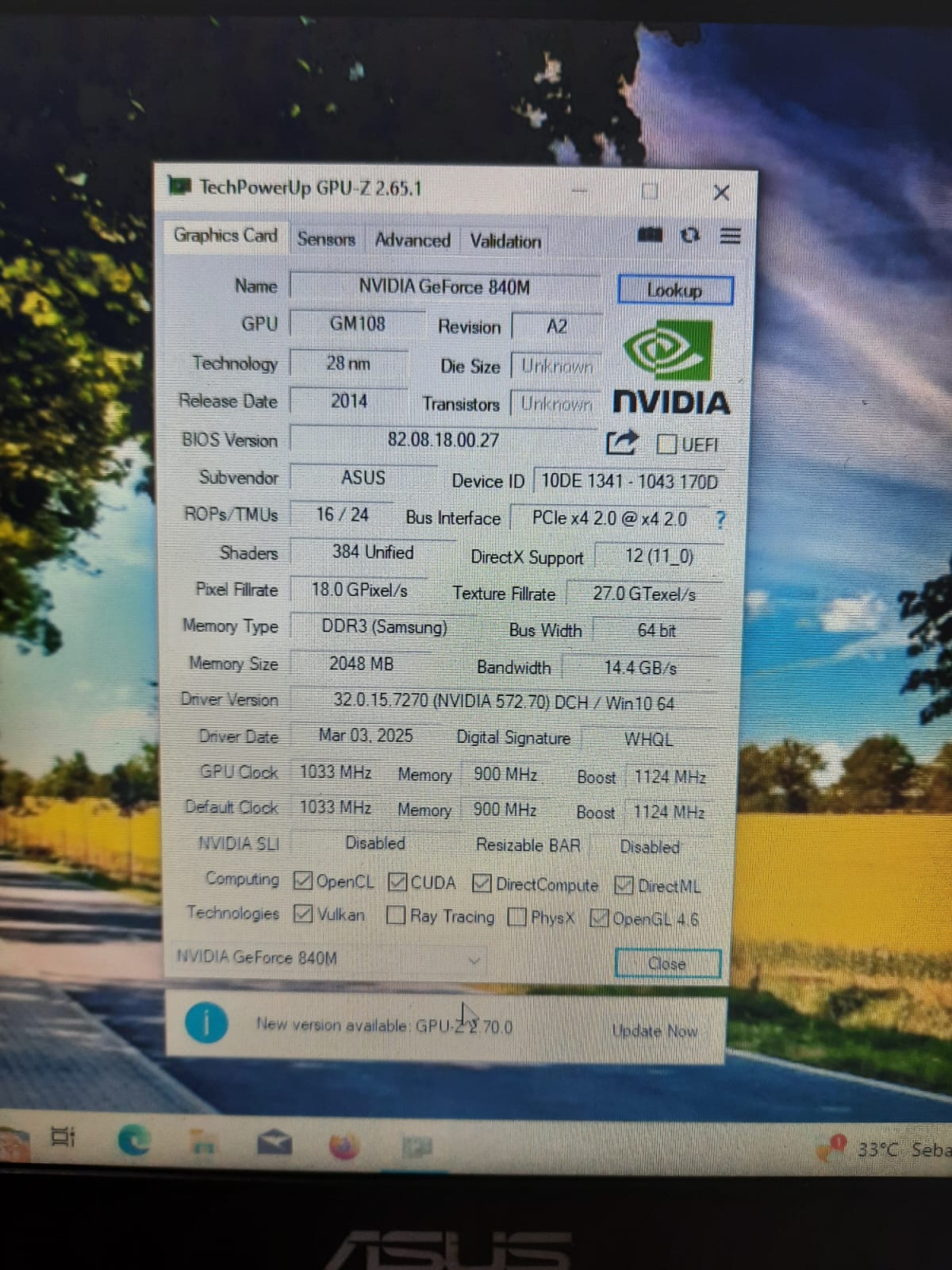Launch Microsoft Edge from taskbar
Image resolution: width=952 pixels, height=1270 pixels.
(x=134, y=1141)
